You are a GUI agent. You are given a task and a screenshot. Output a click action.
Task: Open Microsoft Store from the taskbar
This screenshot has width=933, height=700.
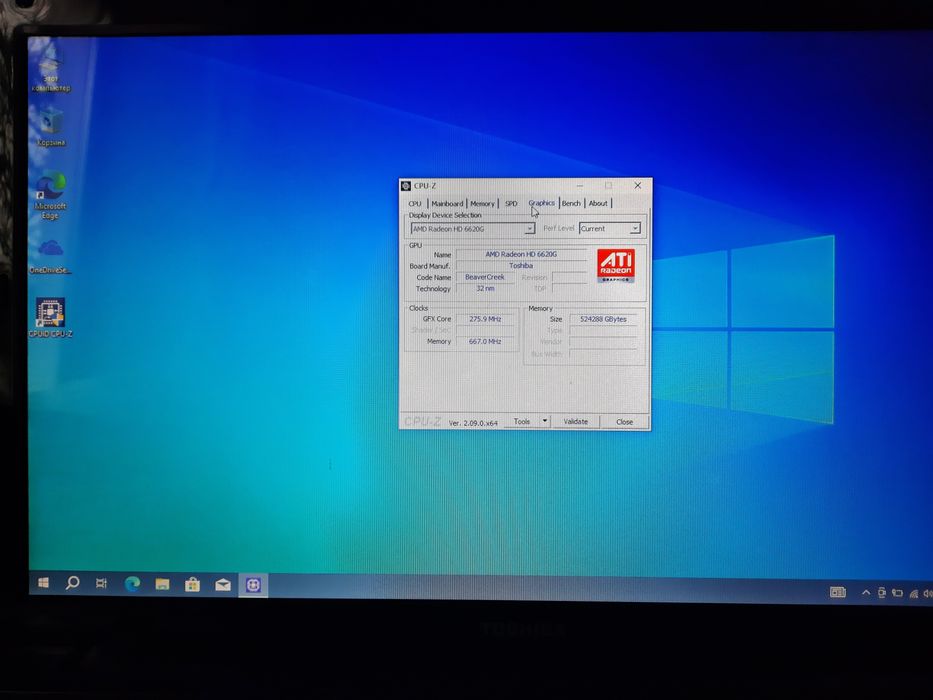point(192,585)
